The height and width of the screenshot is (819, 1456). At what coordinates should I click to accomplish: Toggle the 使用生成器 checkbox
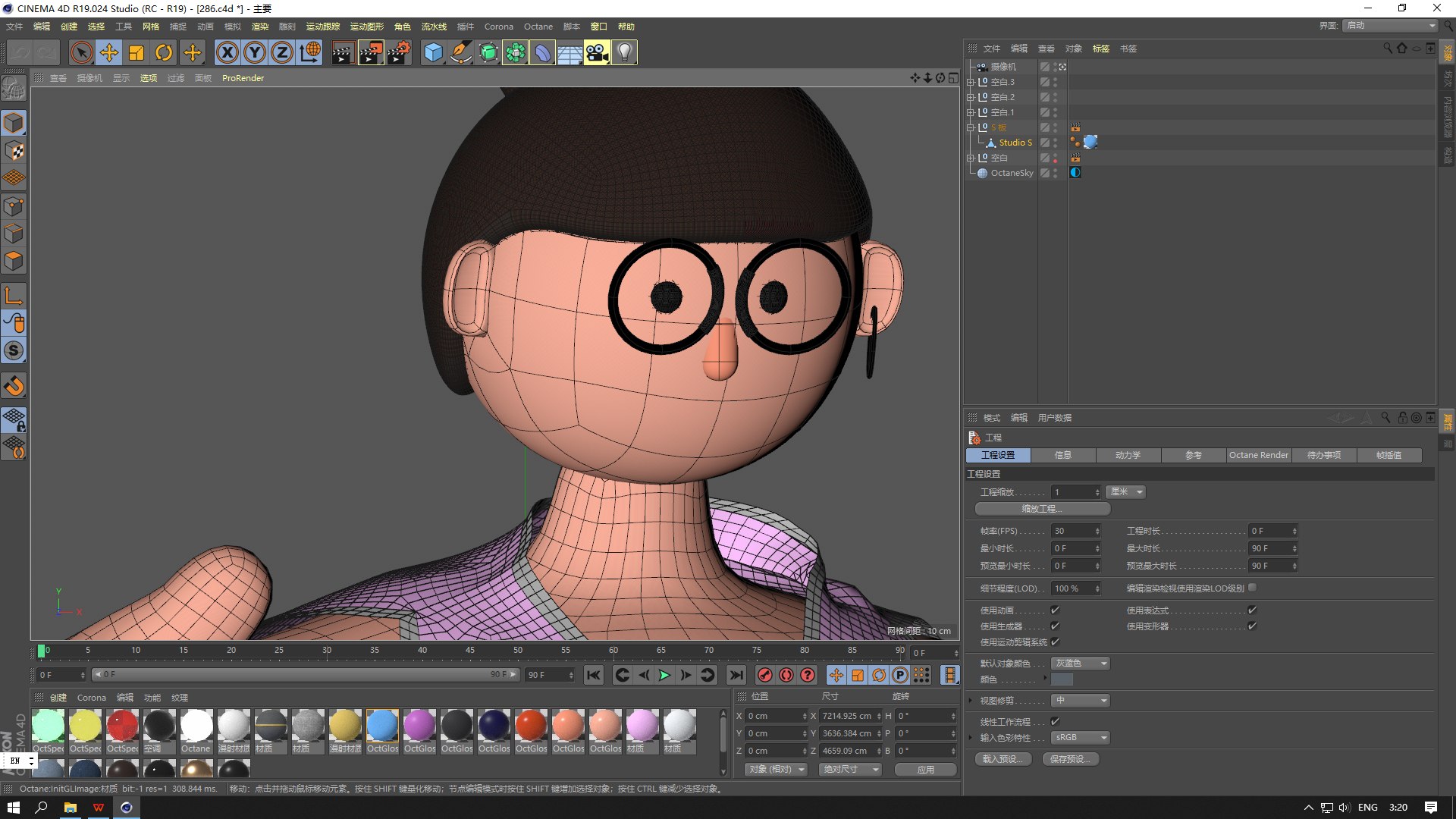point(1055,626)
